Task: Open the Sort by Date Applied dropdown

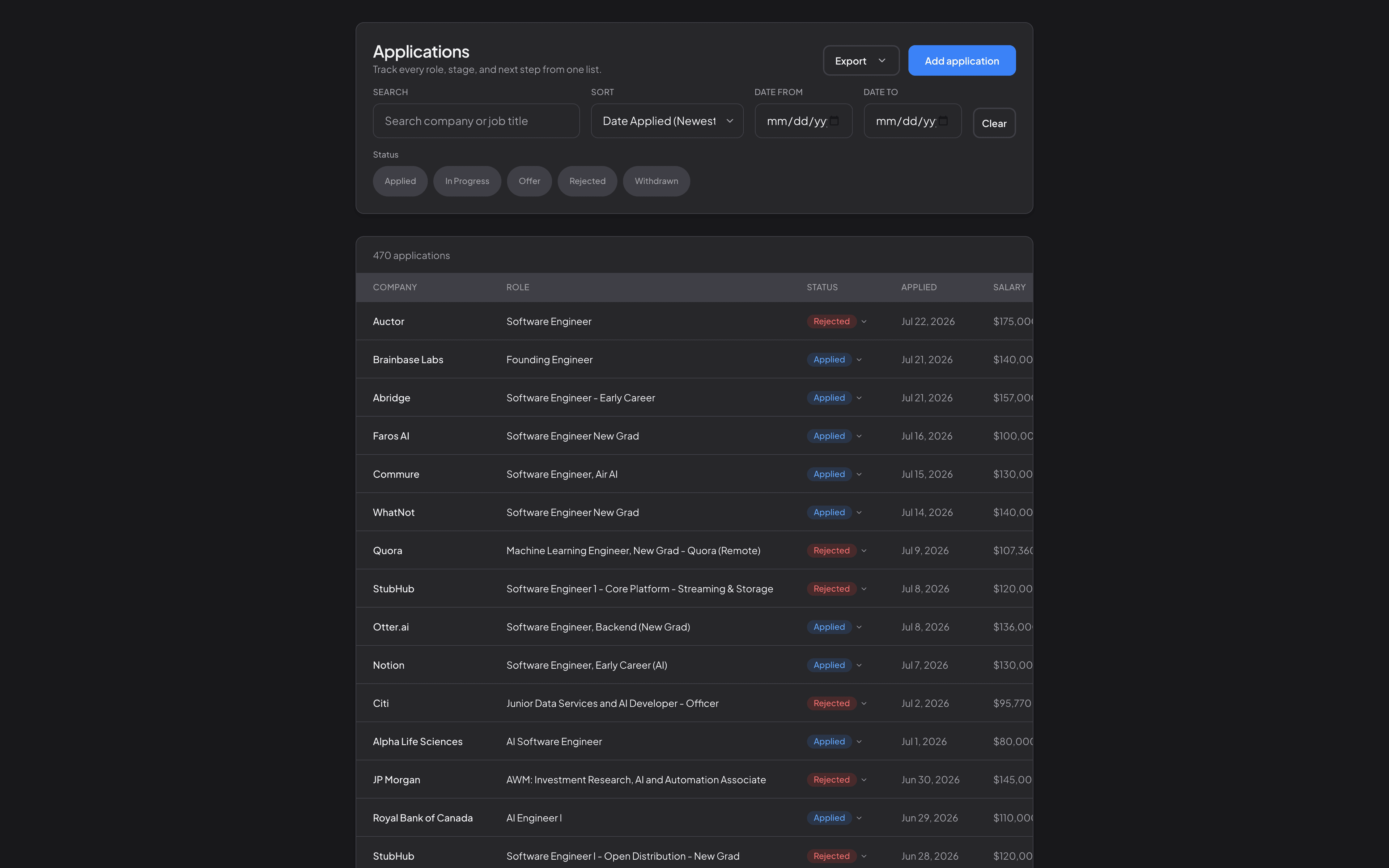Action: [x=667, y=120]
